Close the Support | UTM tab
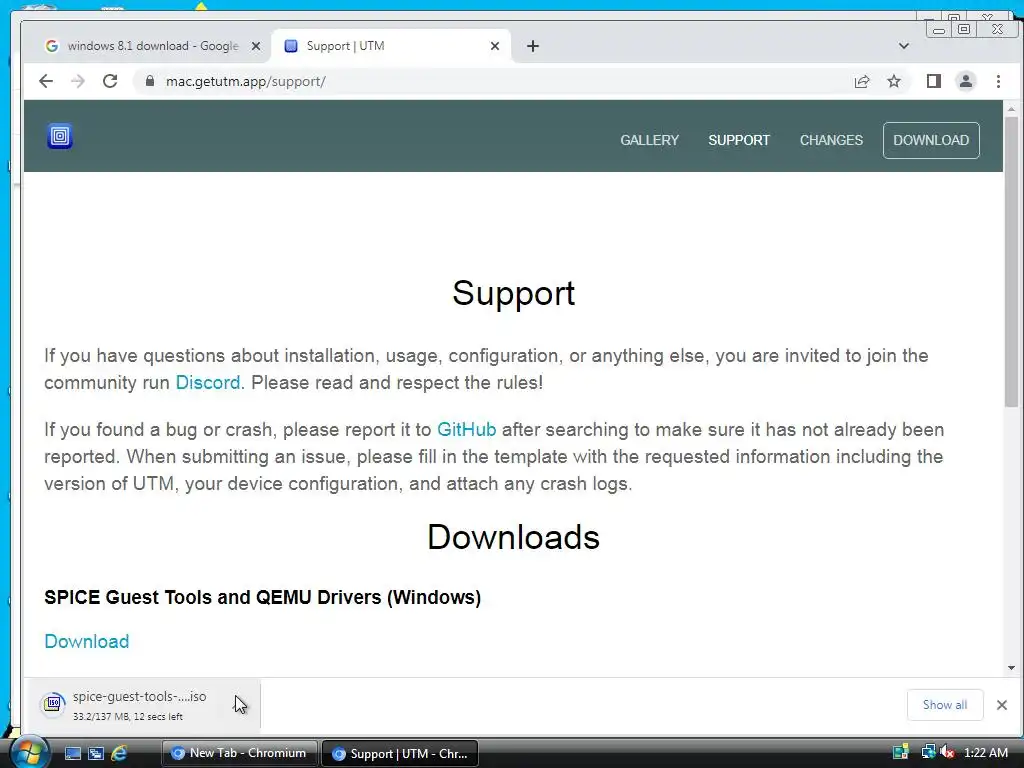1024x768 pixels. coord(494,46)
